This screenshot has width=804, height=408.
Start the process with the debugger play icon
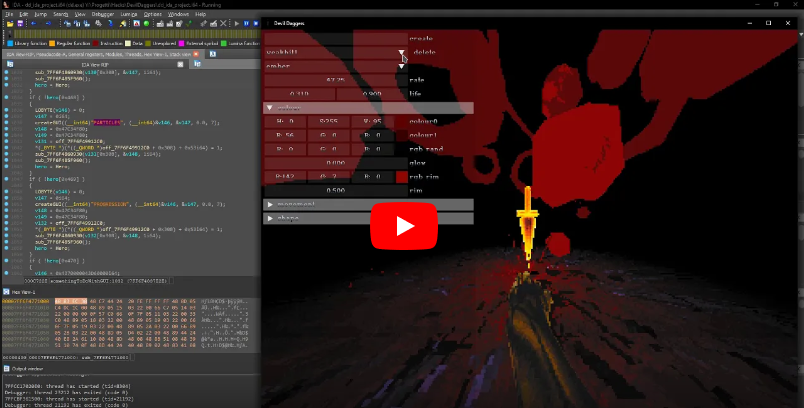pyautogui.click(x=236, y=24)
